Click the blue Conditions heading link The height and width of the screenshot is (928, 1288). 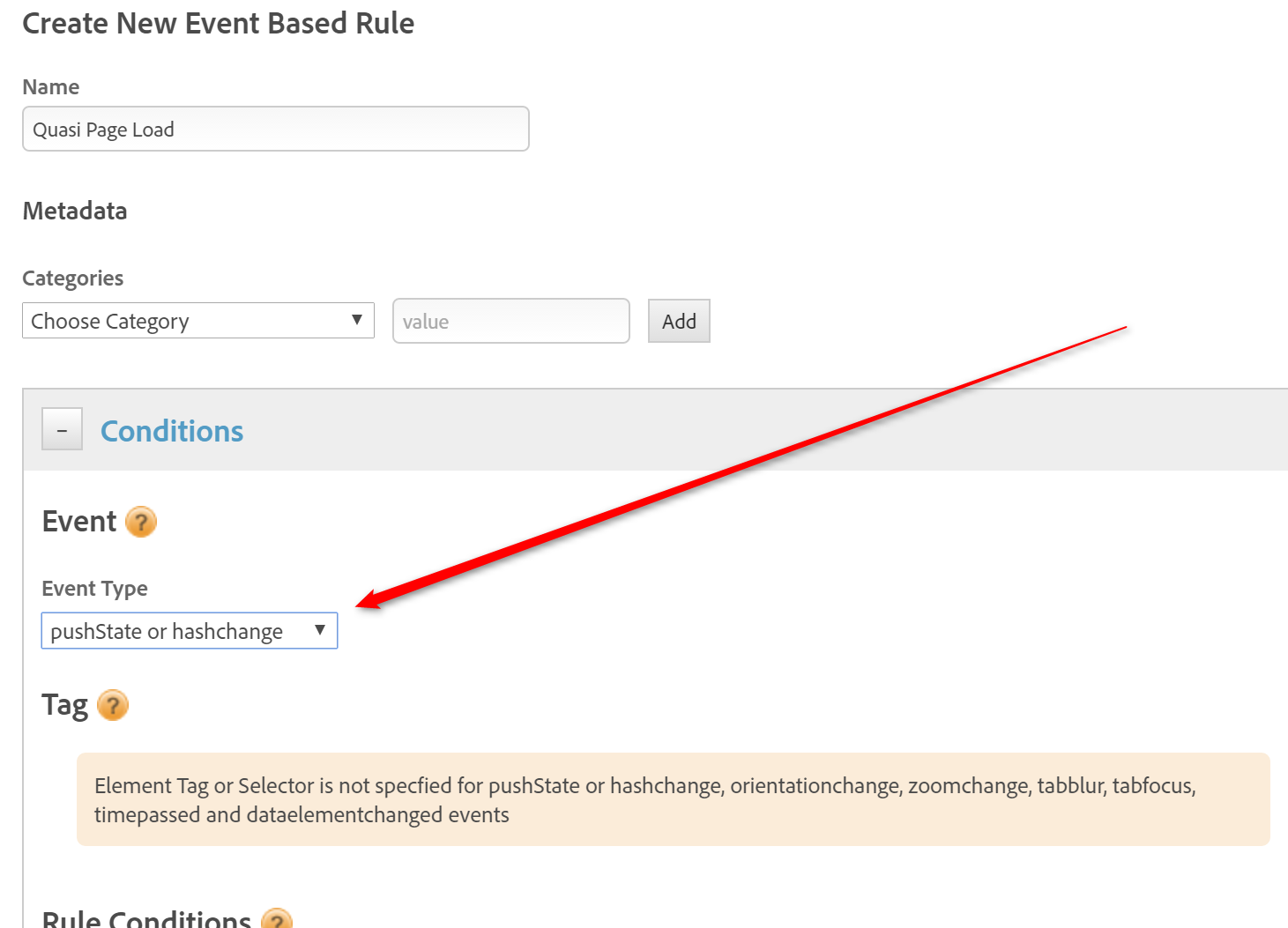click(x=172, y=431)
